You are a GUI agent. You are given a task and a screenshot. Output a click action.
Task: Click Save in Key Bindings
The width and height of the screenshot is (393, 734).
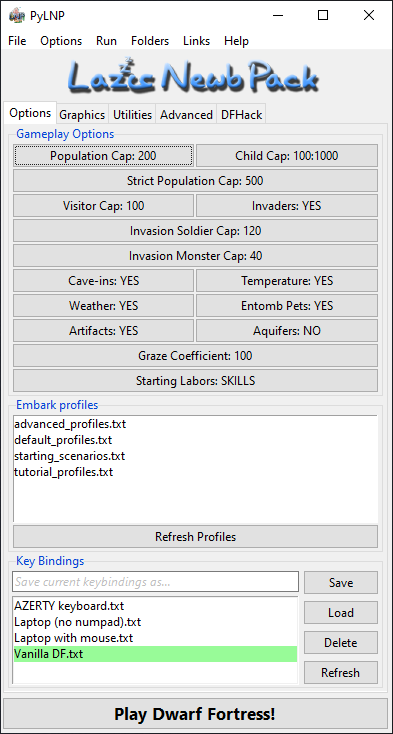pos(341,582)
